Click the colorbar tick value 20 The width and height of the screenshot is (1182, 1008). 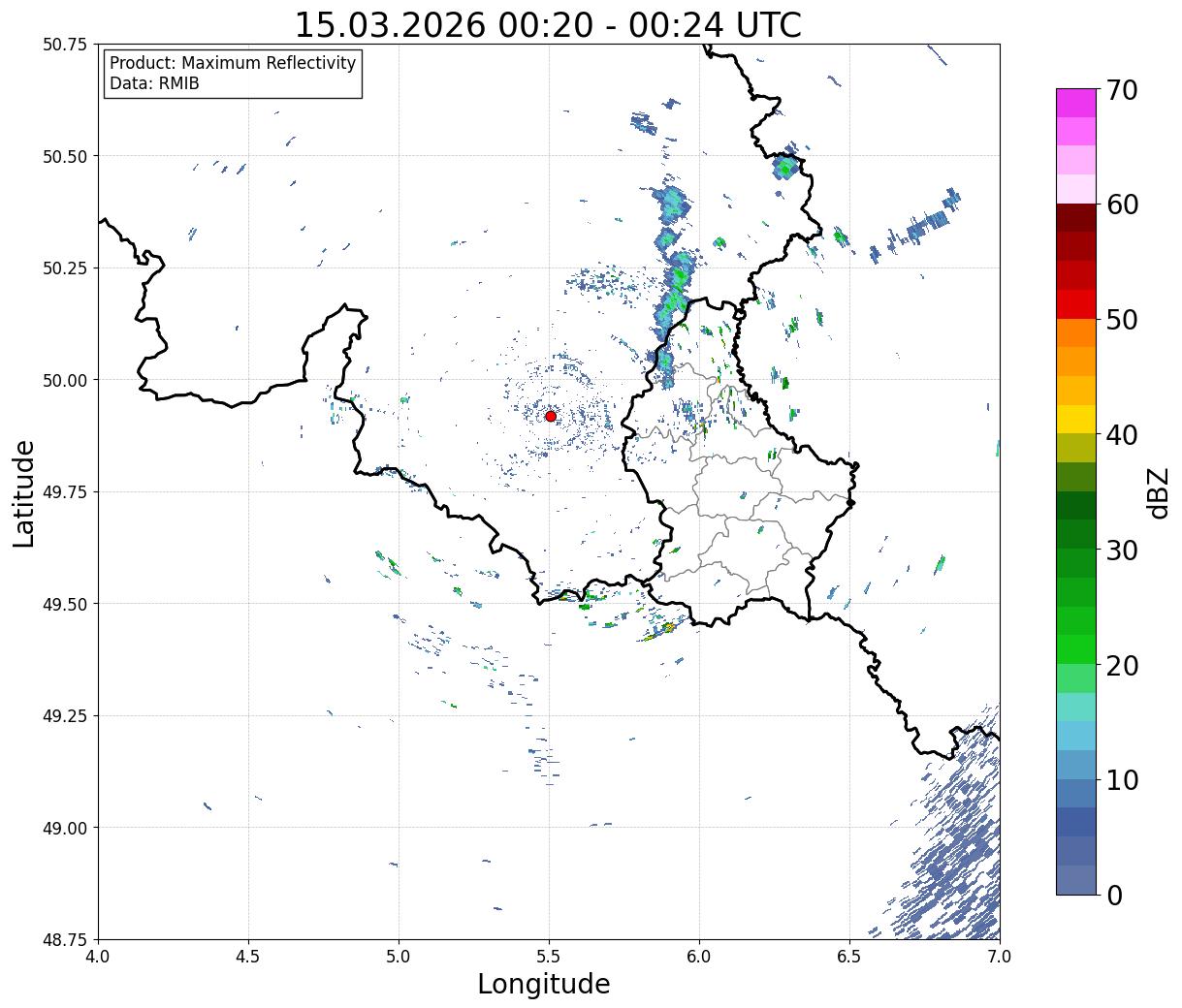[x=1121, y=666]
